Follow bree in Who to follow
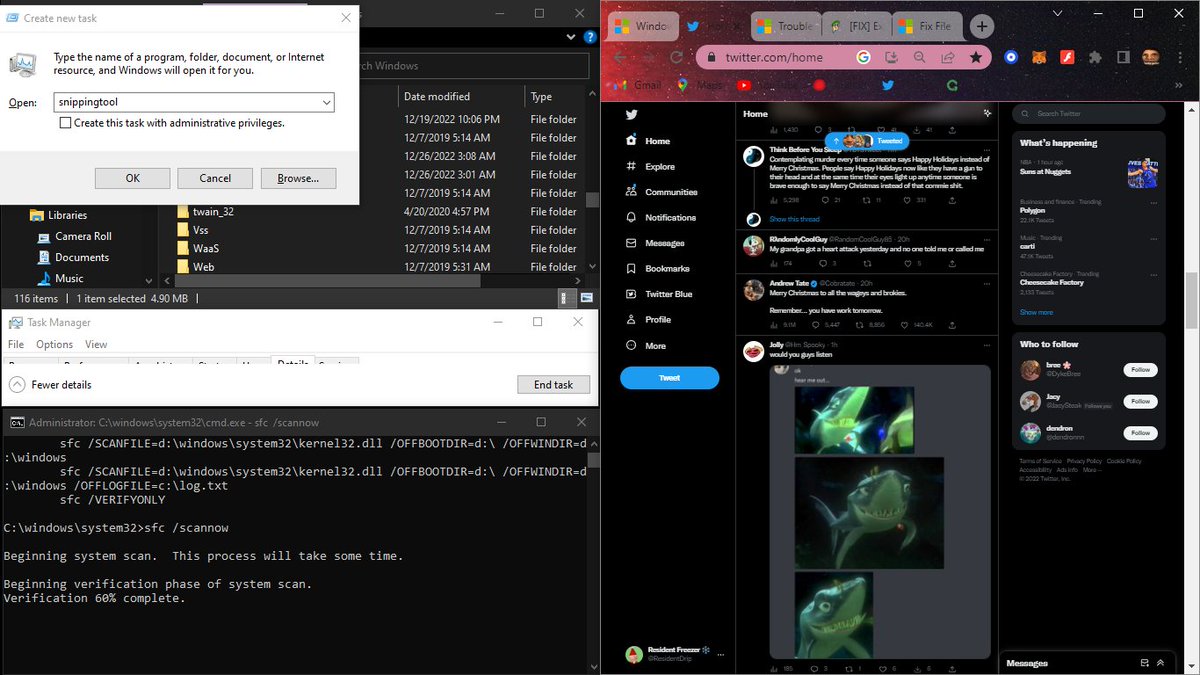 click(x=1139, y=369)
